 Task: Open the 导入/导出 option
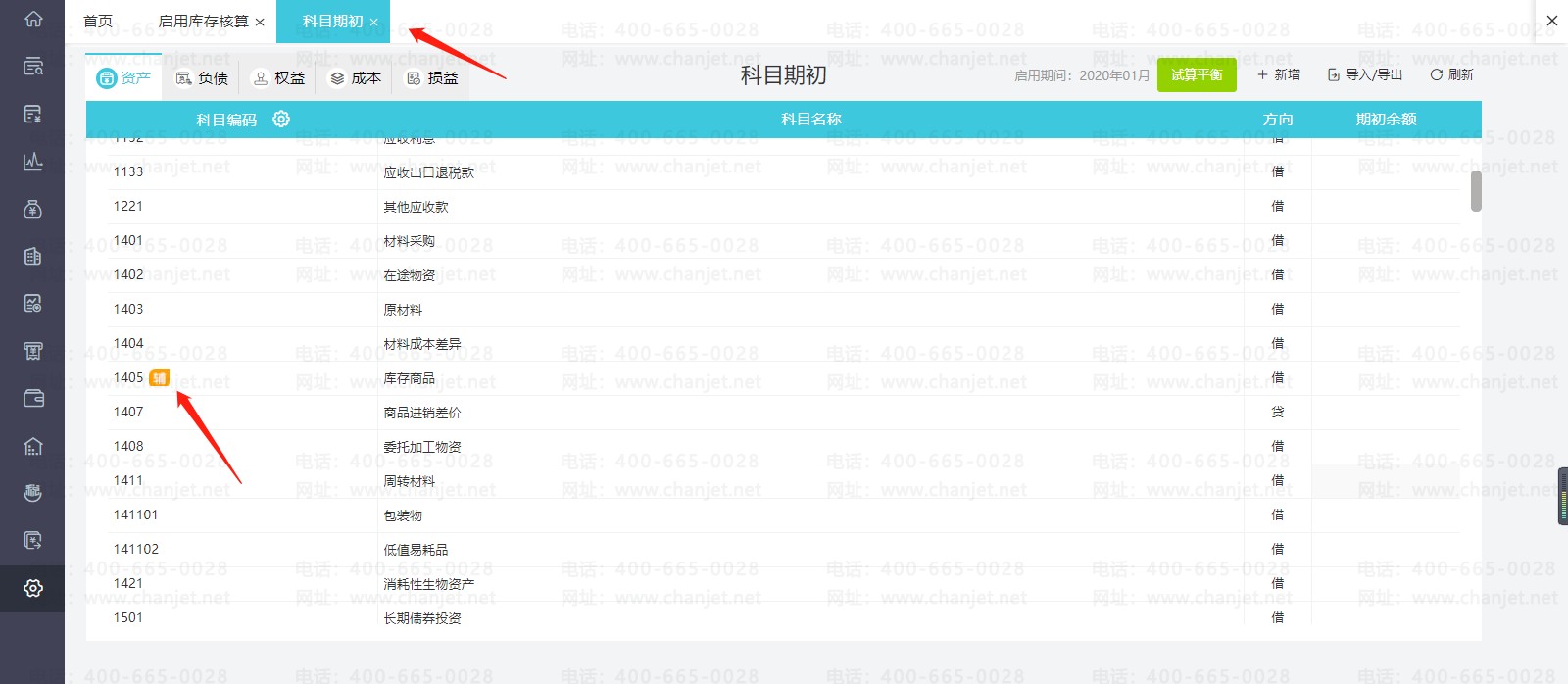pos(1365,74)
